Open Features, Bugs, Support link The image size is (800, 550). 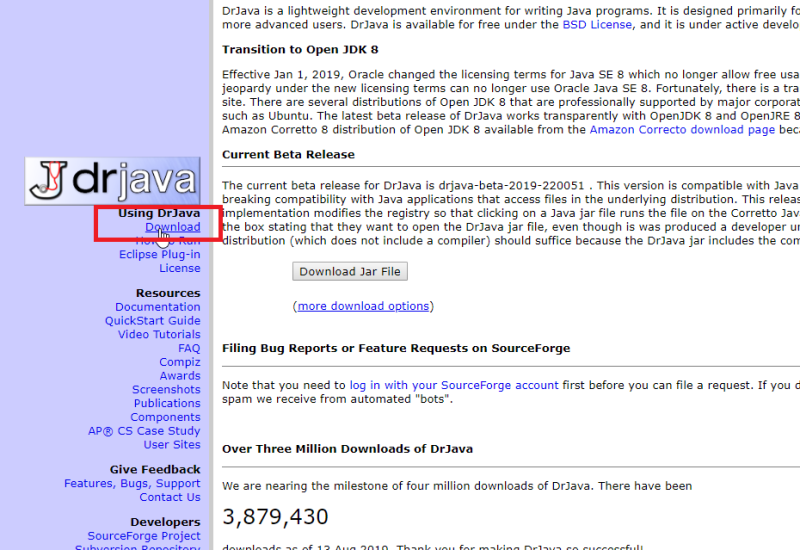(132, 483)
